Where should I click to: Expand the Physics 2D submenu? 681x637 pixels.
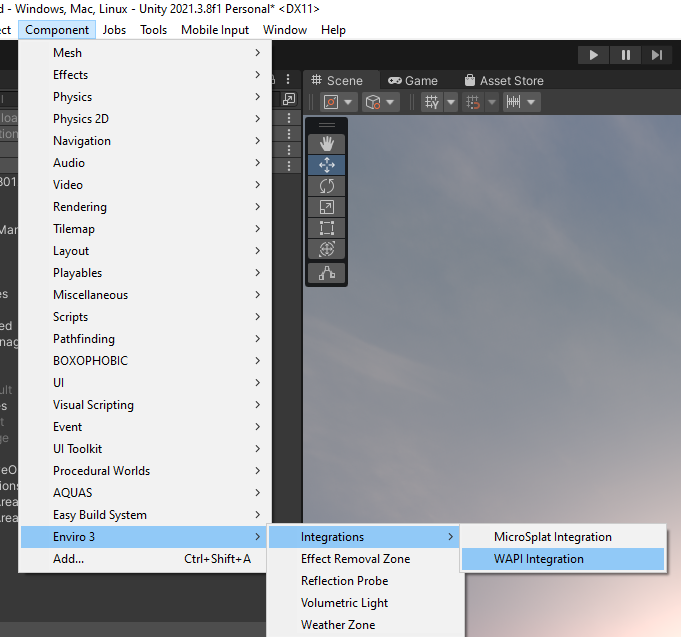[x=145, y=119]
